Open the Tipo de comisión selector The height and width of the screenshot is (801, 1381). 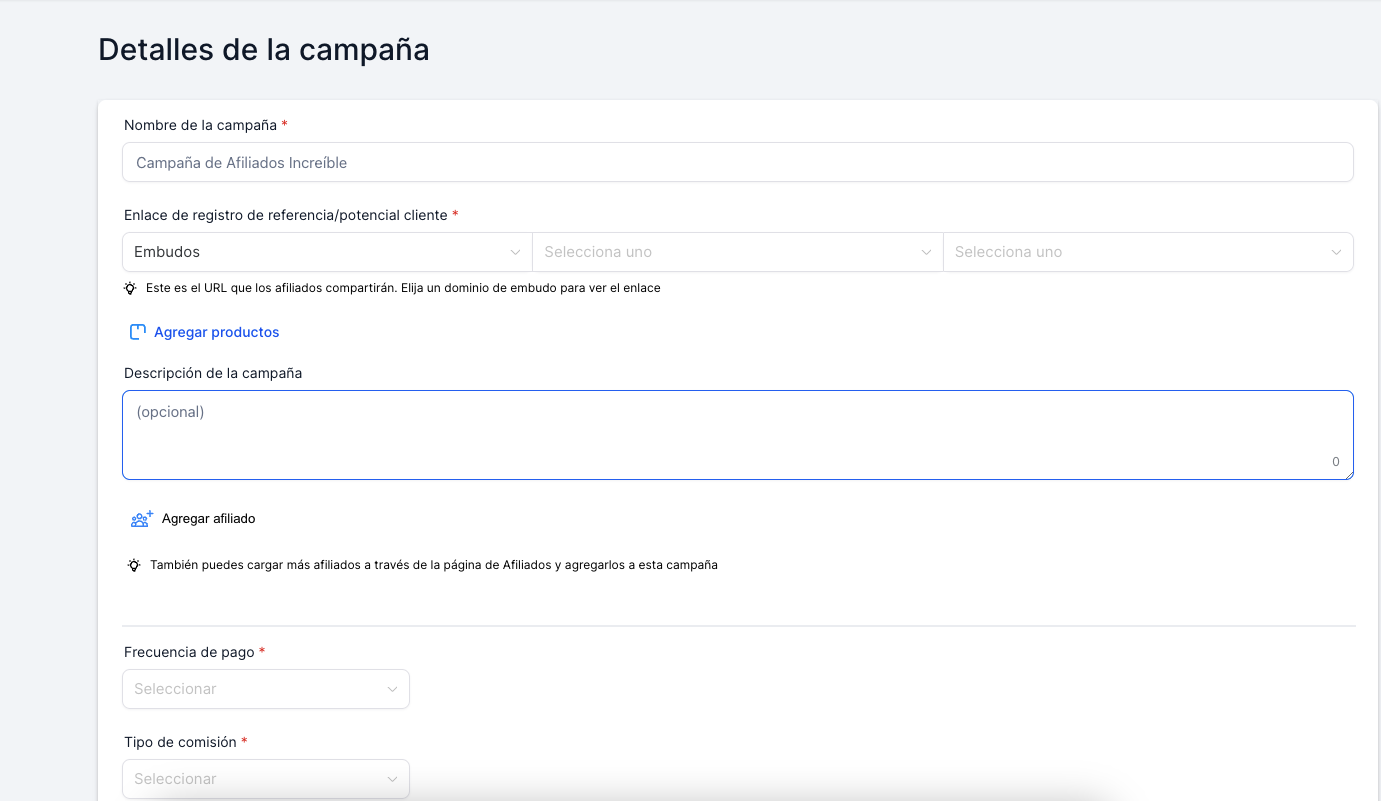(x=265, y=779)
